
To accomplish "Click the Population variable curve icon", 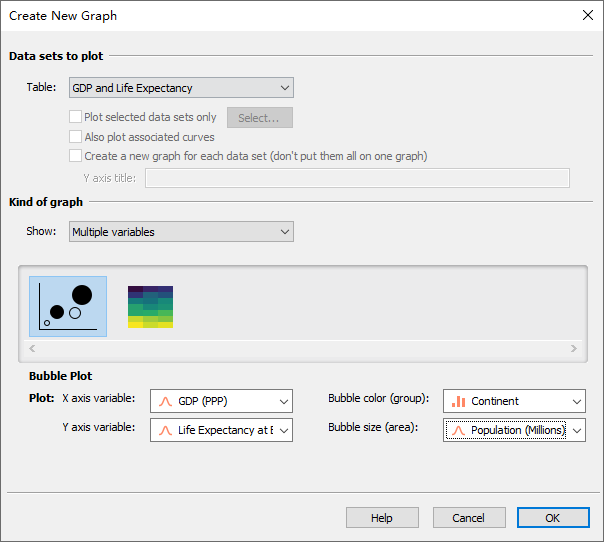I will [459, 430].
